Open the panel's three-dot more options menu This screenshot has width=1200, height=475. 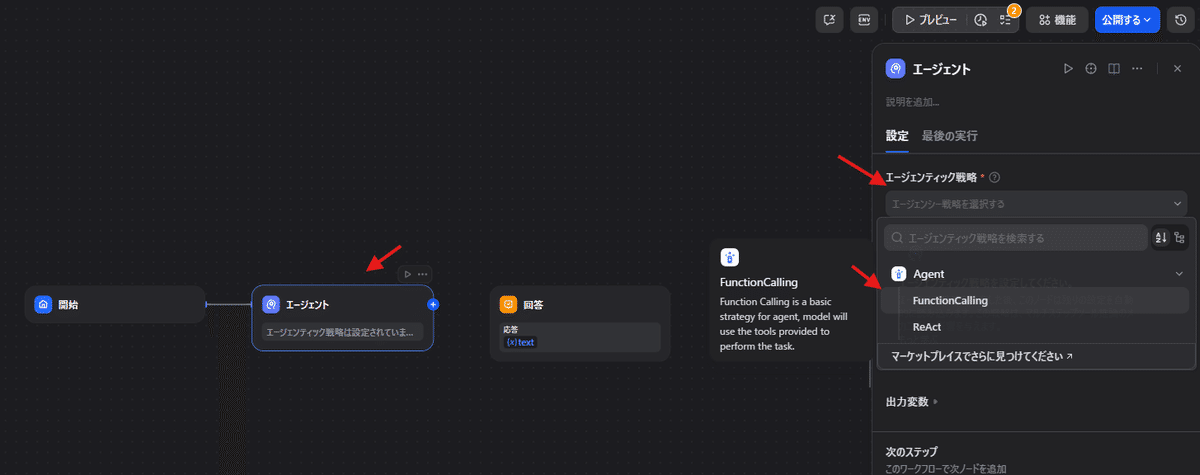(1137, 69)
